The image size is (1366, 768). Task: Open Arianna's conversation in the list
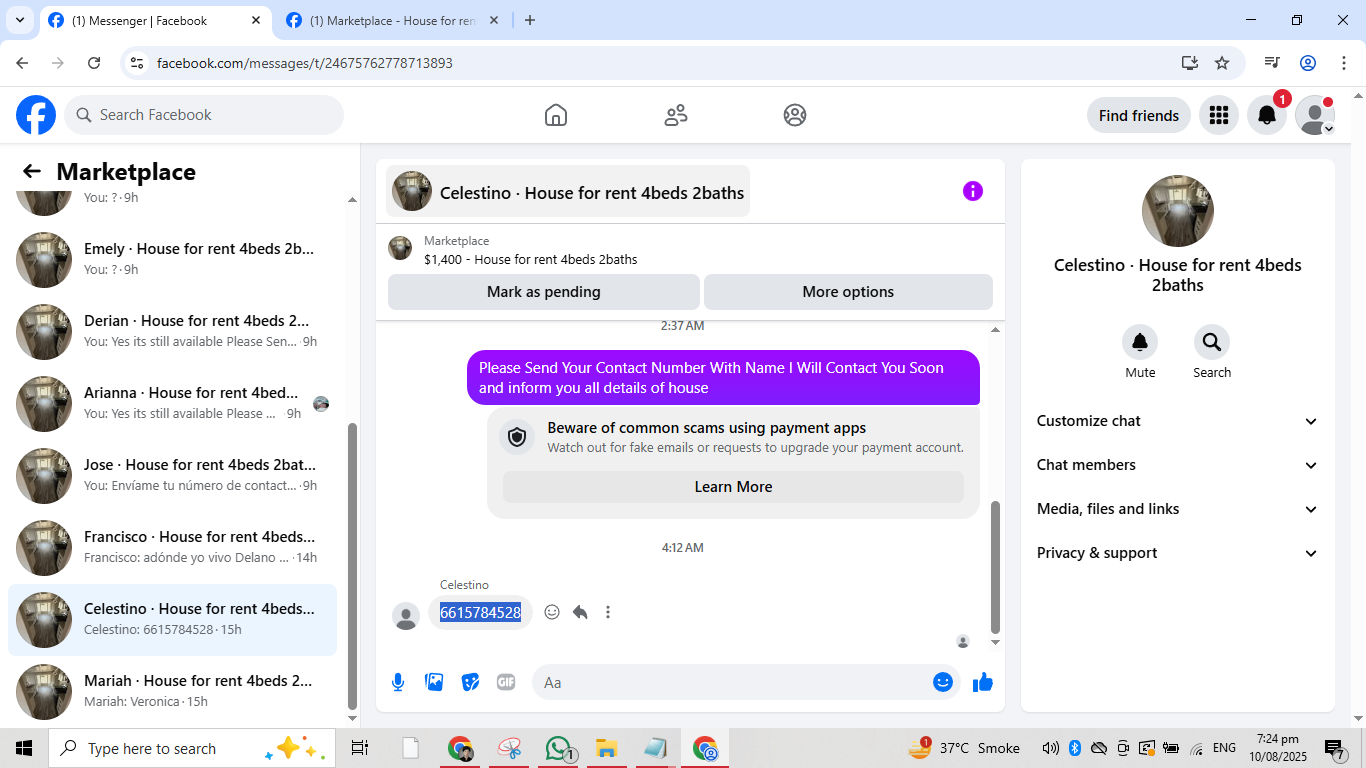(172, 404)
